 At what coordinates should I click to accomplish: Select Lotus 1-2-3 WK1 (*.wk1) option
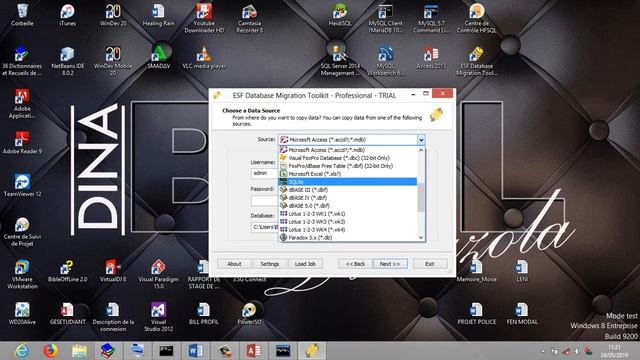click(348, 213)
